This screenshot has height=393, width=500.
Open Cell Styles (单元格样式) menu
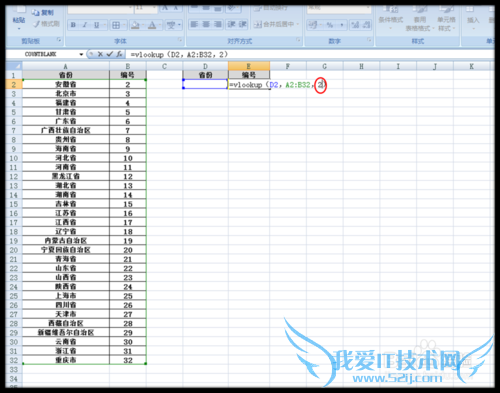446,19
